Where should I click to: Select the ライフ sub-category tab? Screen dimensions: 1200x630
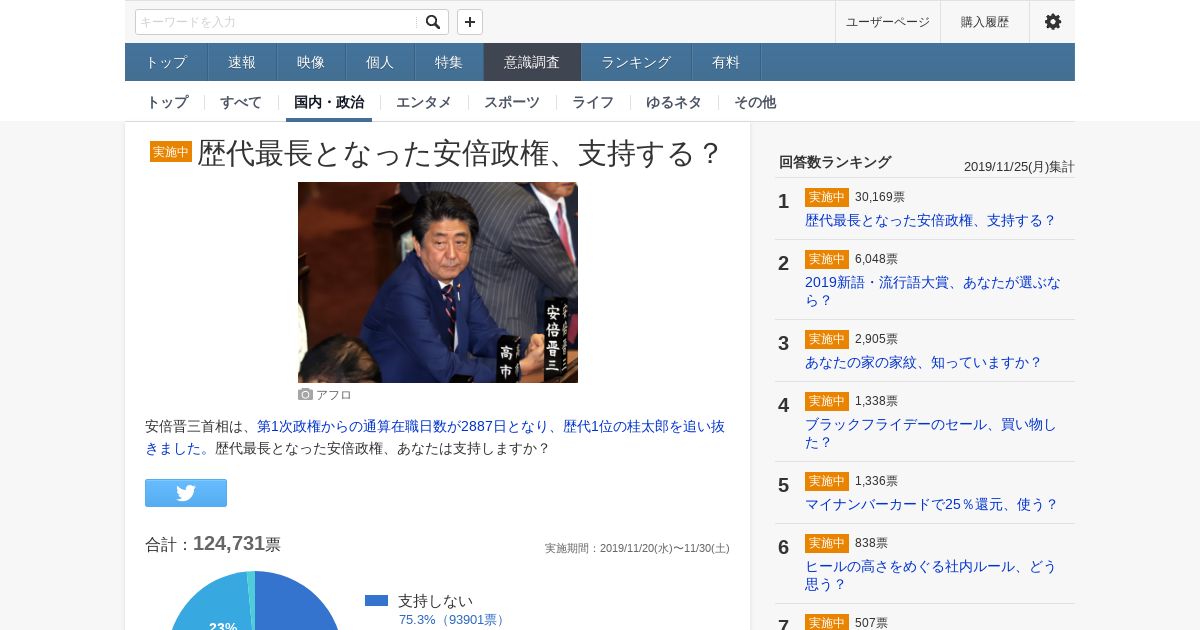click(593, 102)
